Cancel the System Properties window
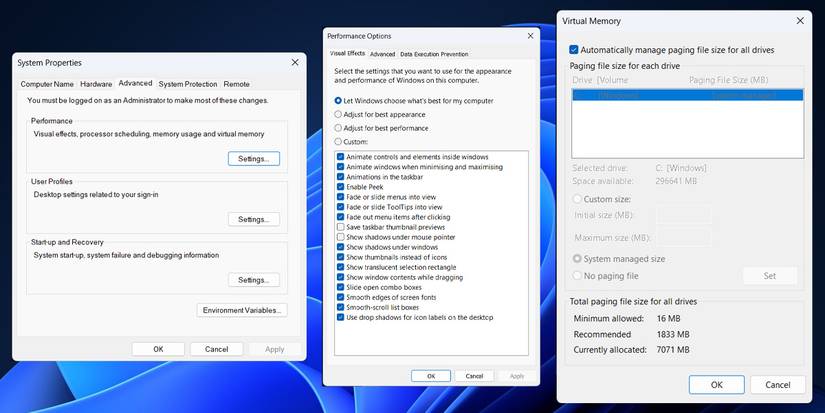The height and width of the screenshot is (413, 825). coord(216,349)
